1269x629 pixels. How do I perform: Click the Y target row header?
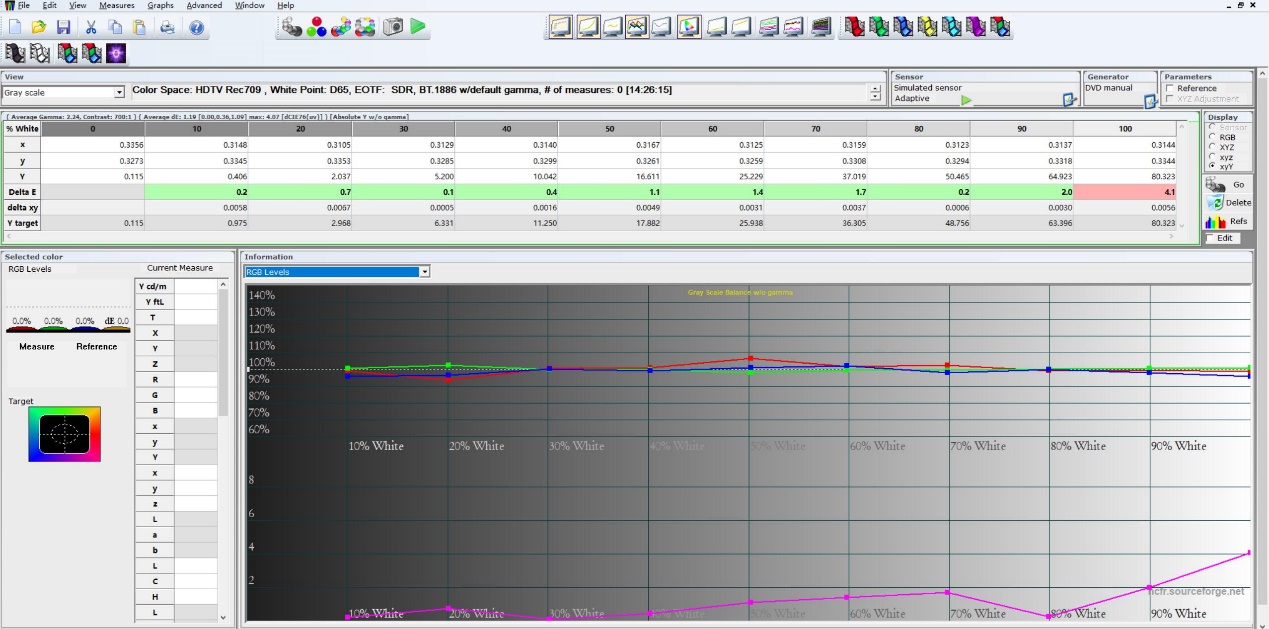click(23, 223)
